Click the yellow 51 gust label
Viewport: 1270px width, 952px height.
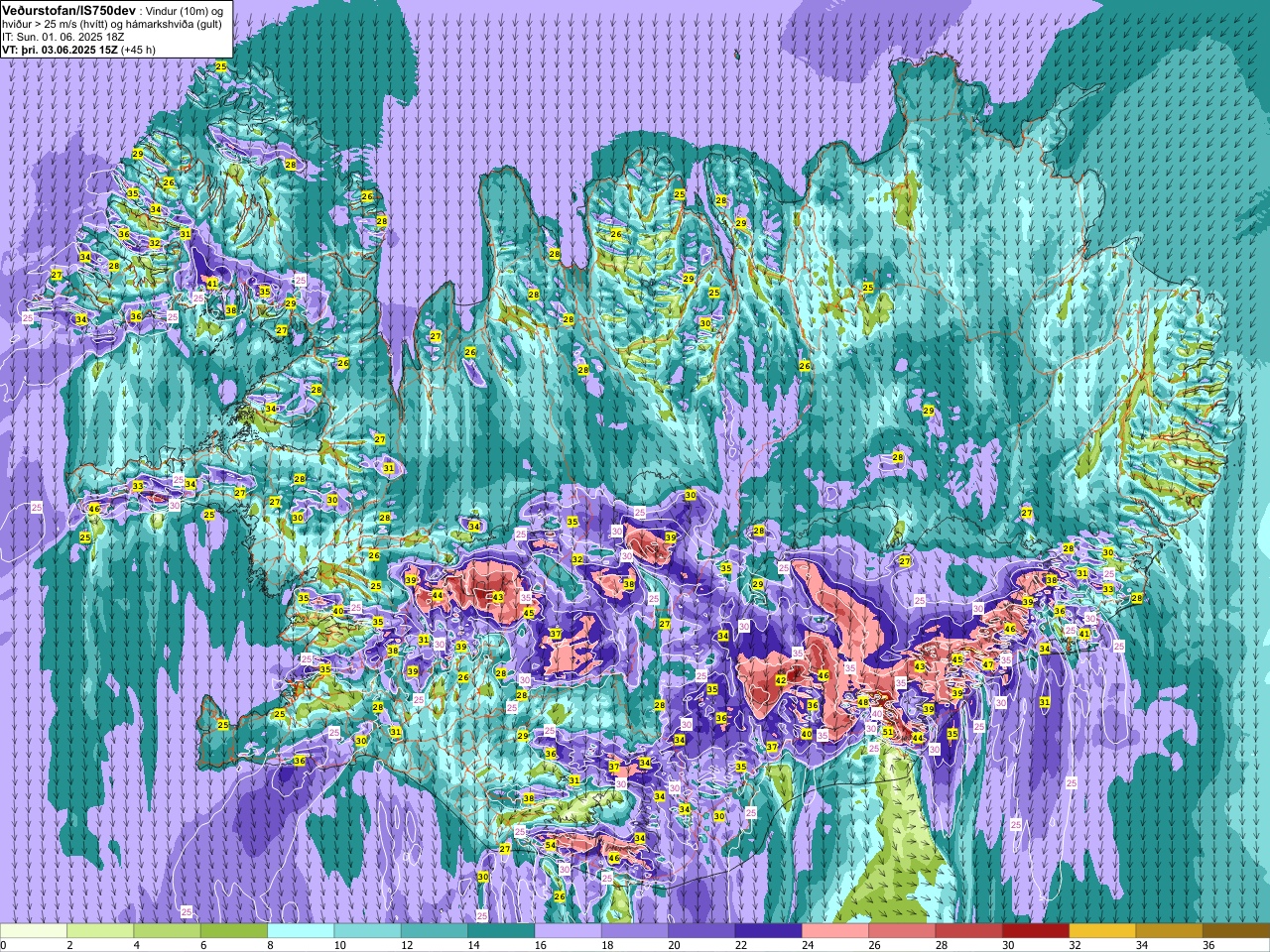(888, 733)
